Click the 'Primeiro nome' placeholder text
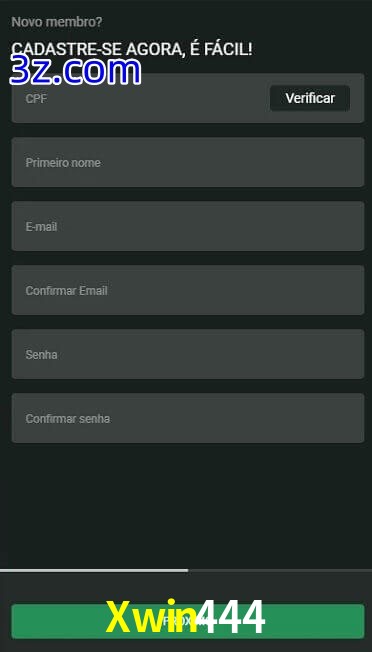372x652 pixels. 63,163
